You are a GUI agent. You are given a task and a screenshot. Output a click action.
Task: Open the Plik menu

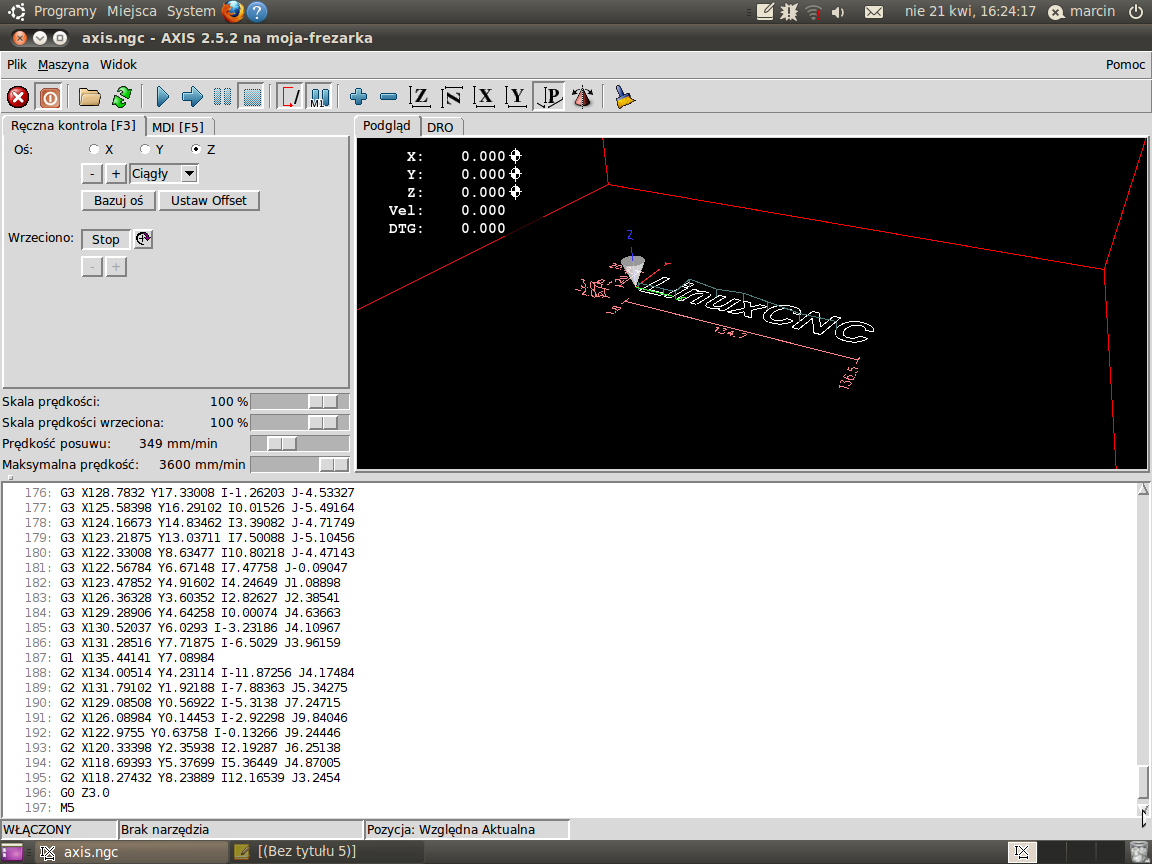(17, 65)
